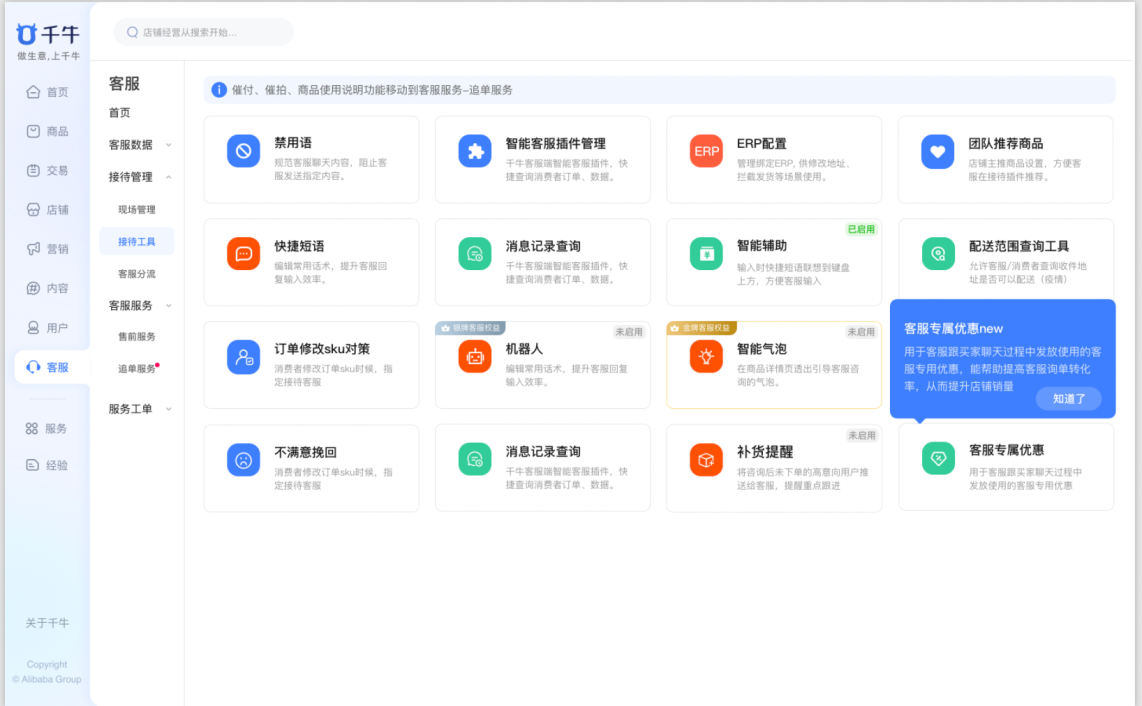Click the 快捷短语 orange chat bubble icon
This screenshot has height=706, width=1142.
(x=243, y=254)
